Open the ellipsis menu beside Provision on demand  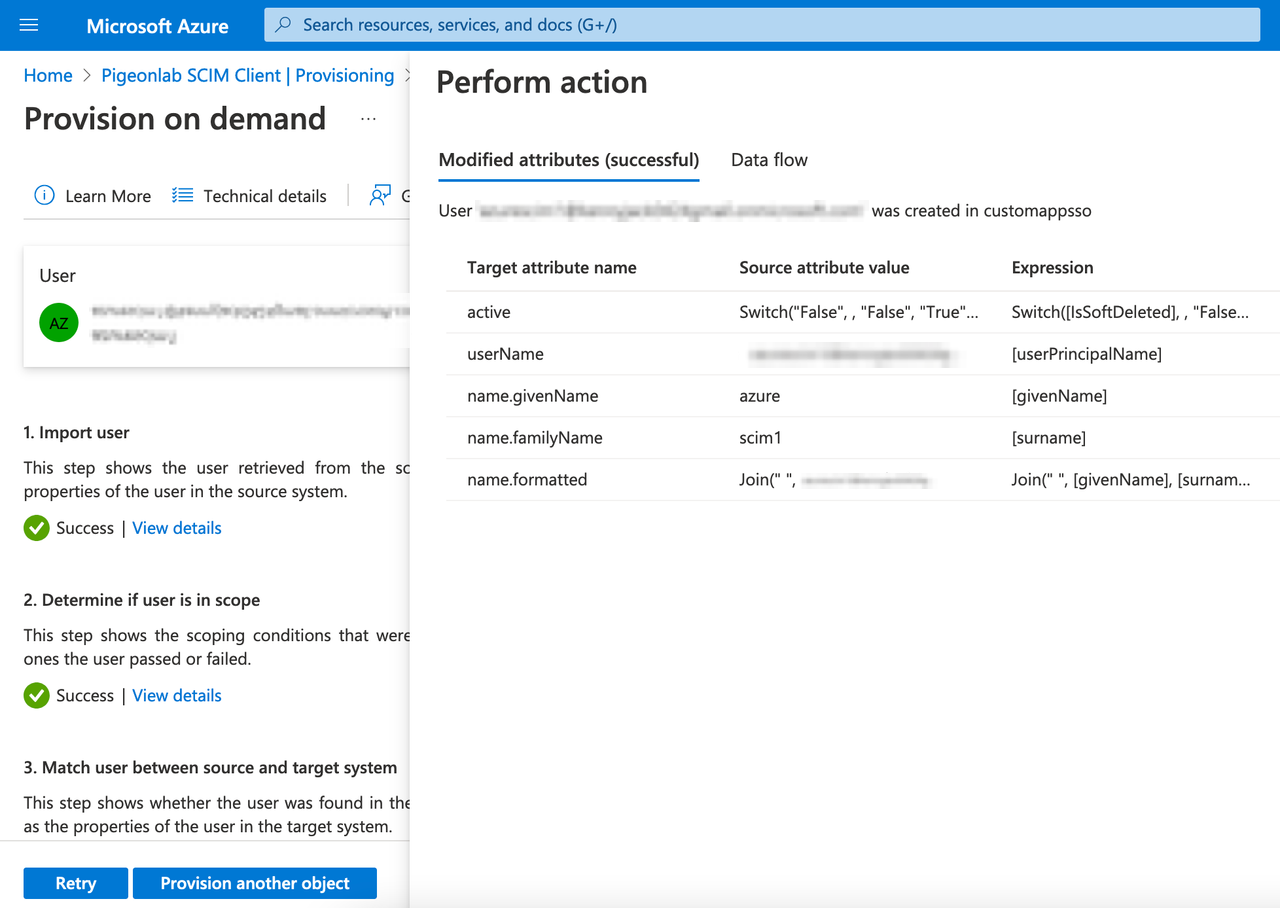coord(369,119)
